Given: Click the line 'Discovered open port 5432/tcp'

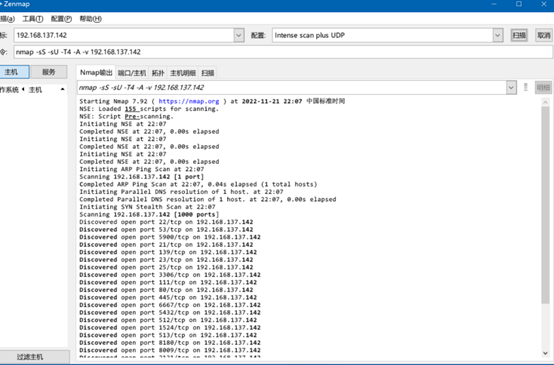Looking at the screenshot, I should 170,313.
